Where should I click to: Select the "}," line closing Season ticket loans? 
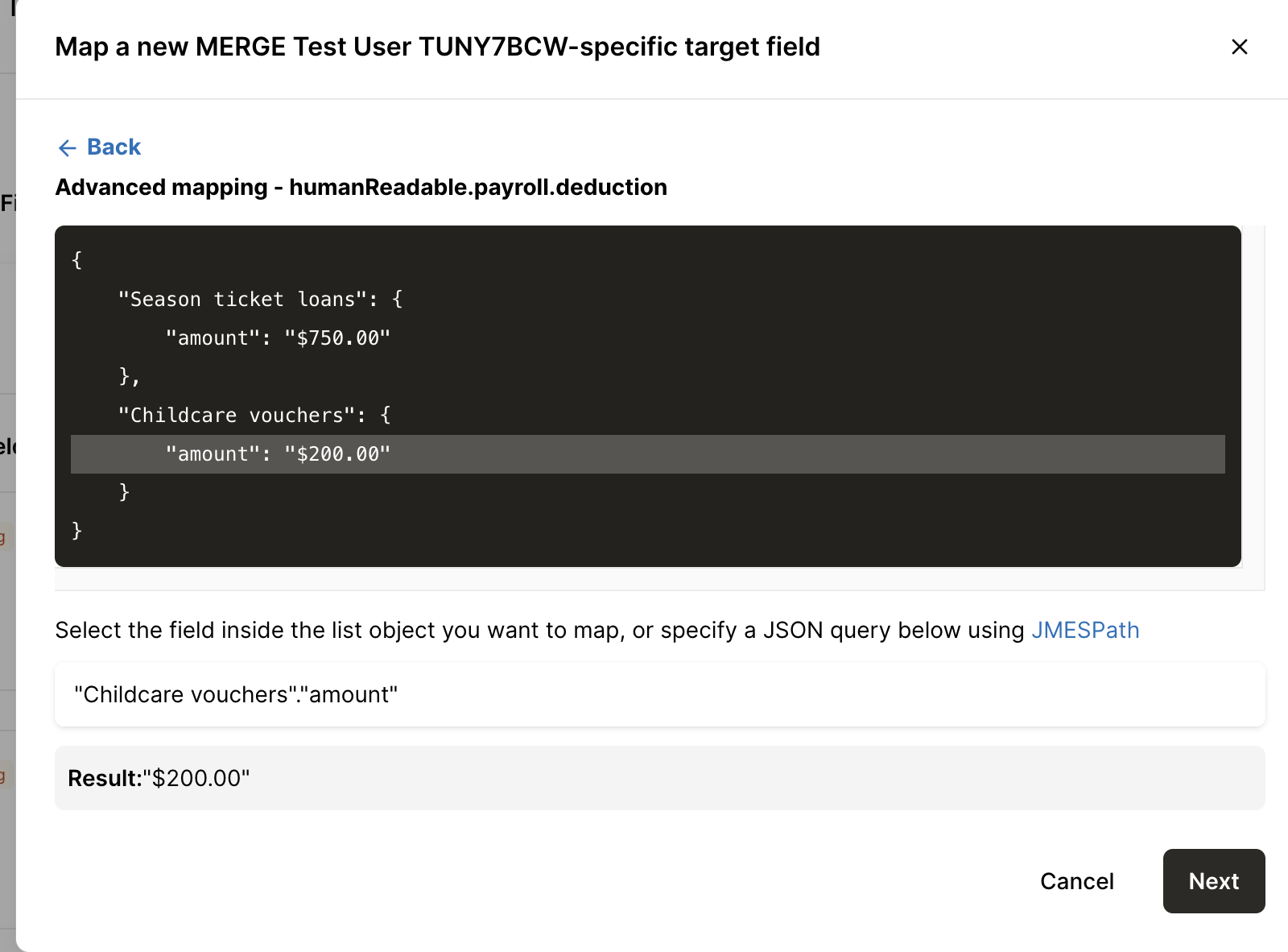[x=129, y=376]
